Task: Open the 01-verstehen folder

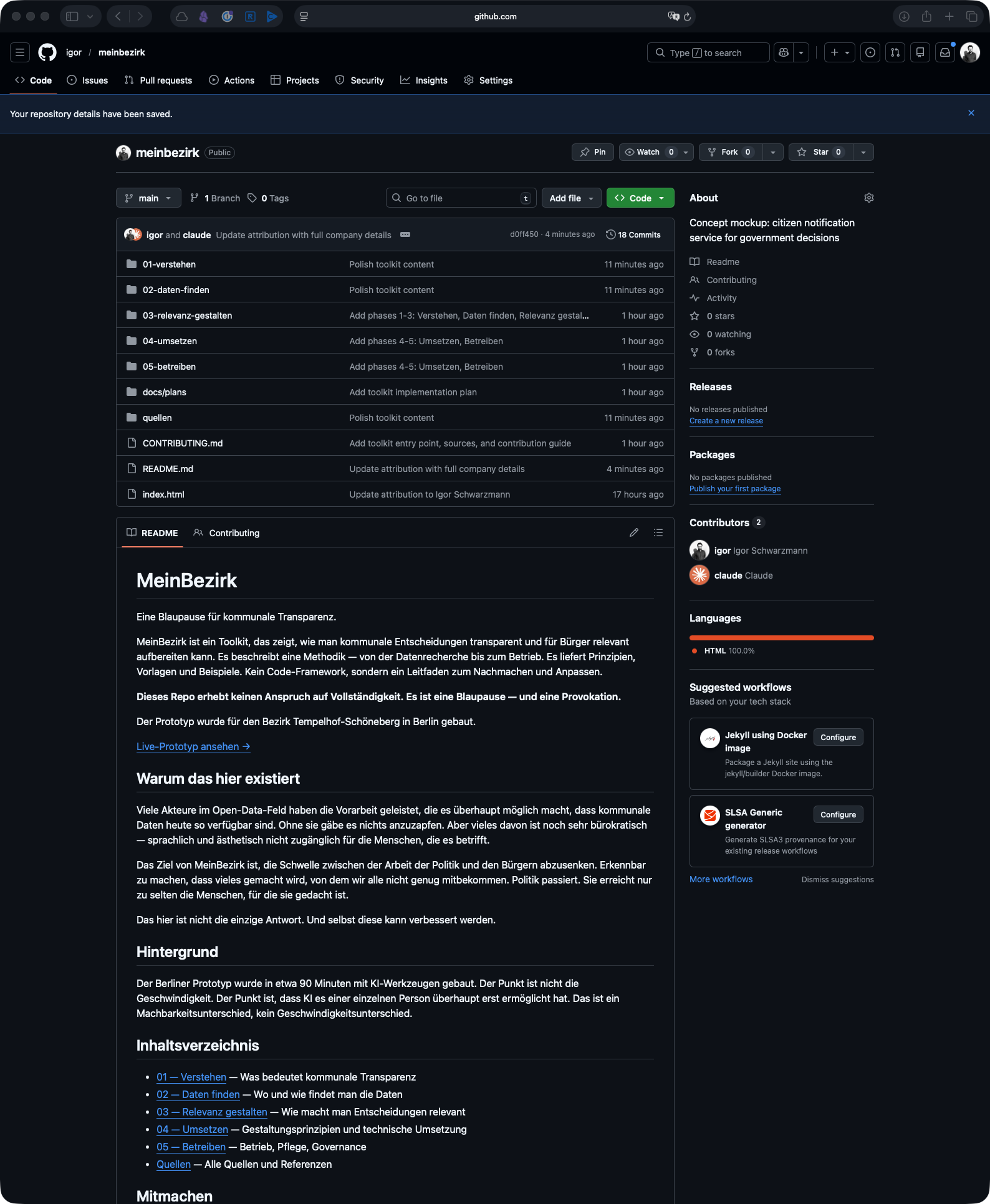Action: pos(169,264)
